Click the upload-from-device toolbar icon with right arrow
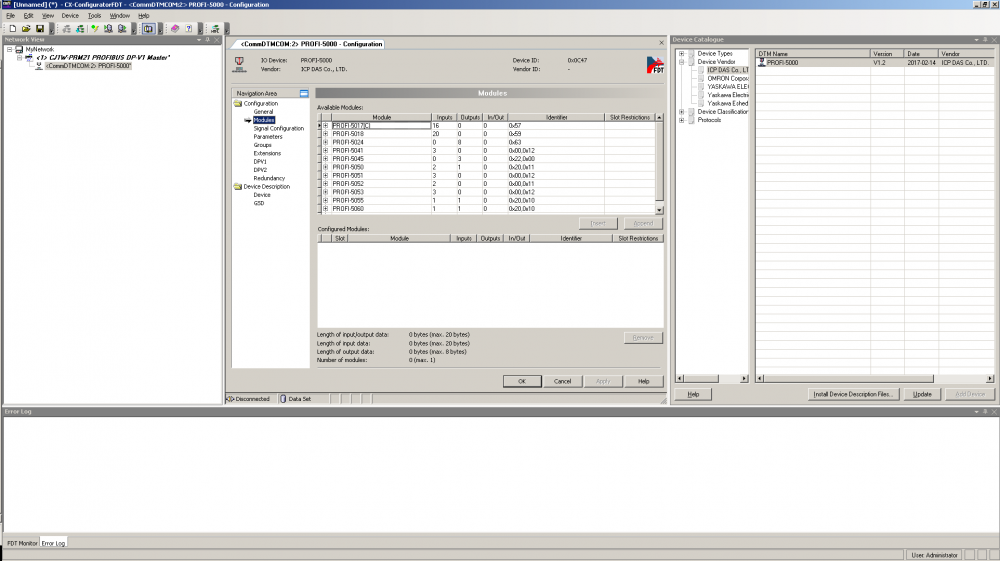The image size is (1000, 561). [x=122, y=29]
